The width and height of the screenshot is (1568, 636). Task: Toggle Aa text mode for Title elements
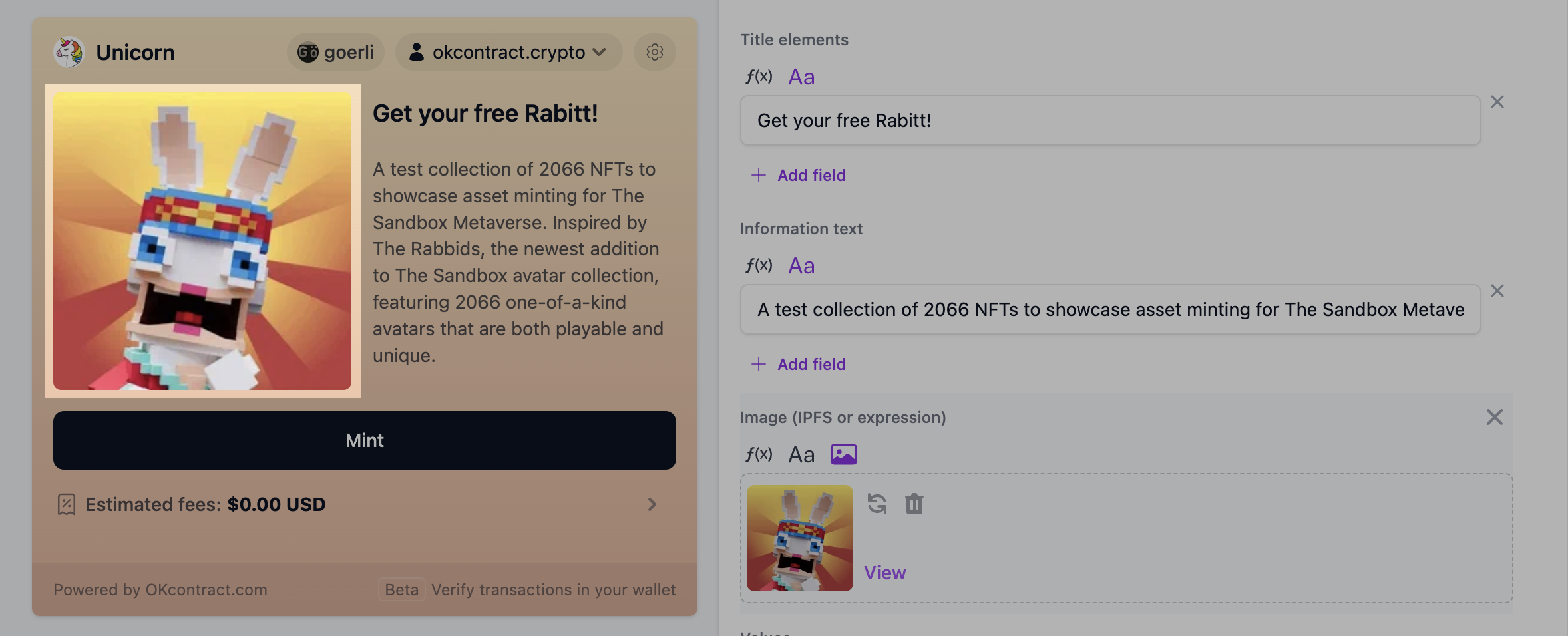(x=801, y=77)
